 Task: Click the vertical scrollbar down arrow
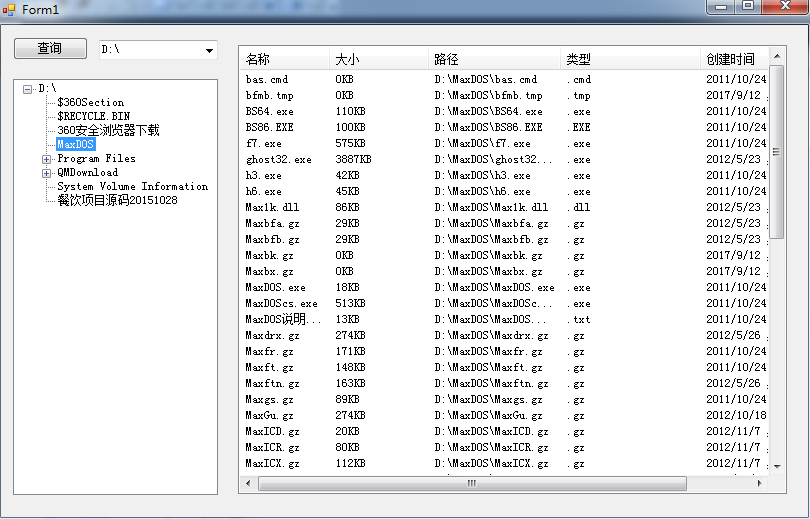pos(777,467)
